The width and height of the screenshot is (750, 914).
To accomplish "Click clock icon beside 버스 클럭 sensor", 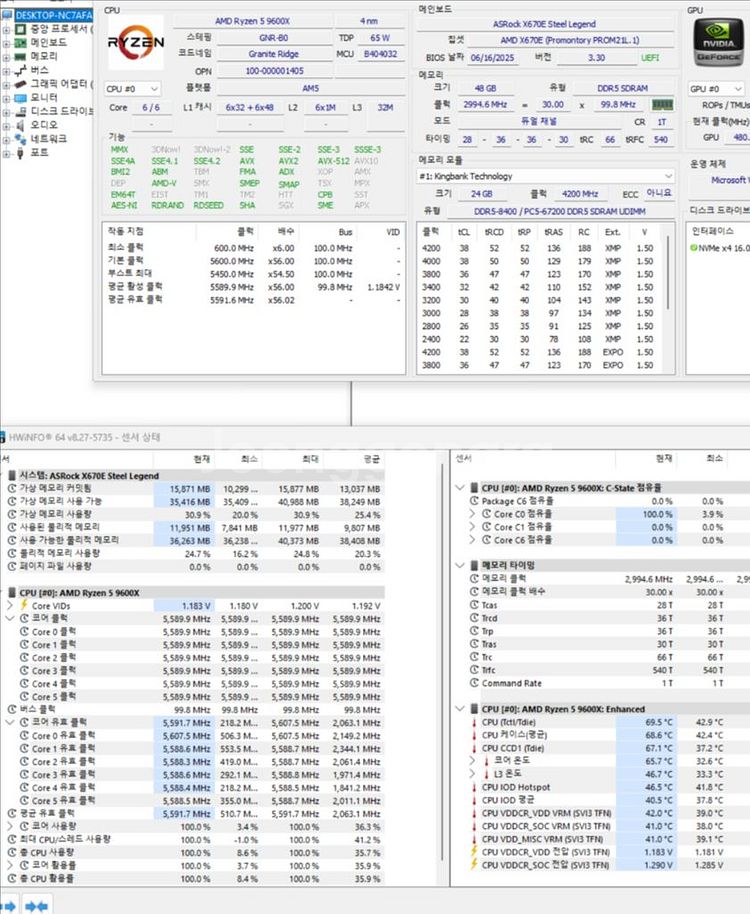I will [x=12, y=709].
